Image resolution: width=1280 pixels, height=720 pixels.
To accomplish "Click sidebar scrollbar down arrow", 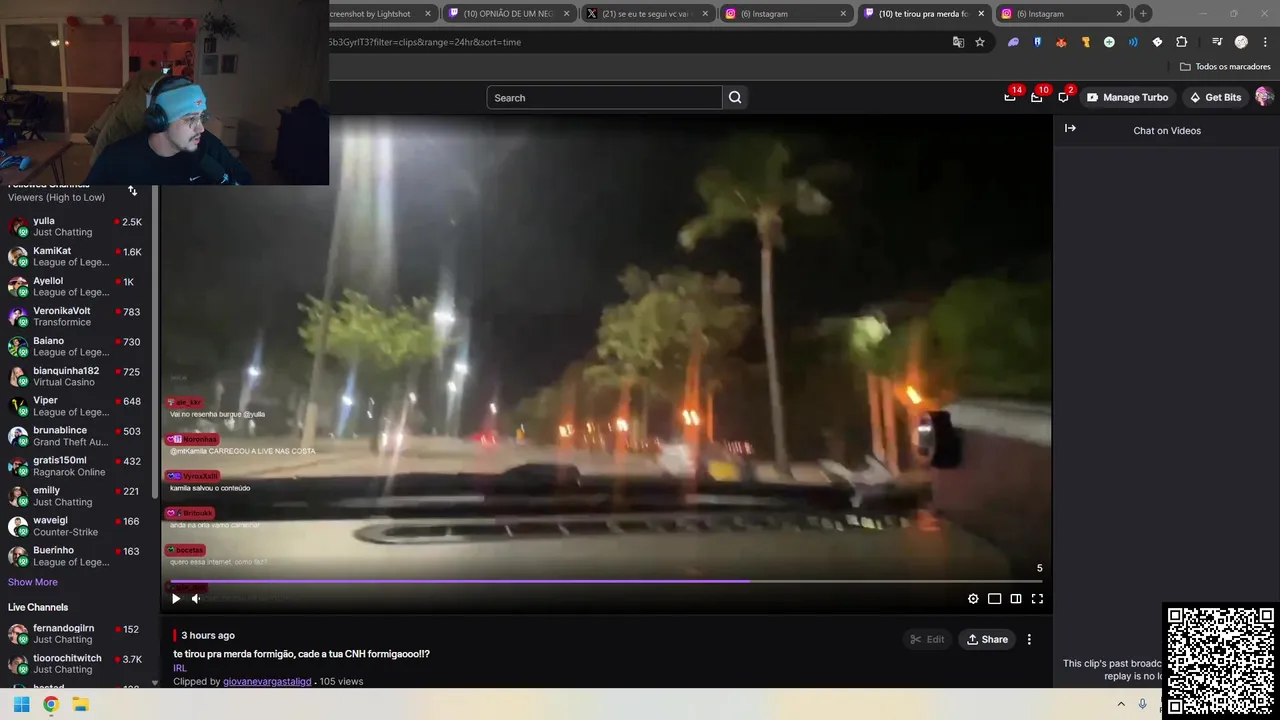I will (x=154, y=683).
